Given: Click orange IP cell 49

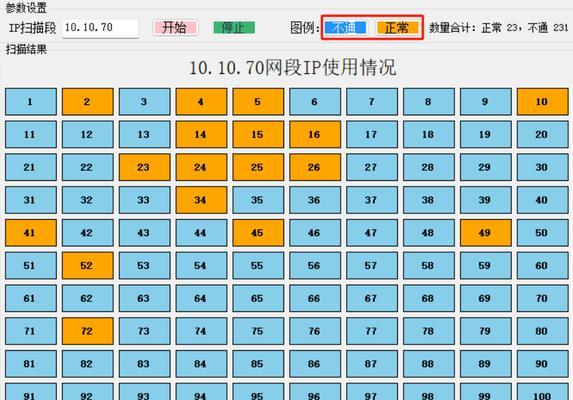Looking at the screenshot, I should point(486,233).
